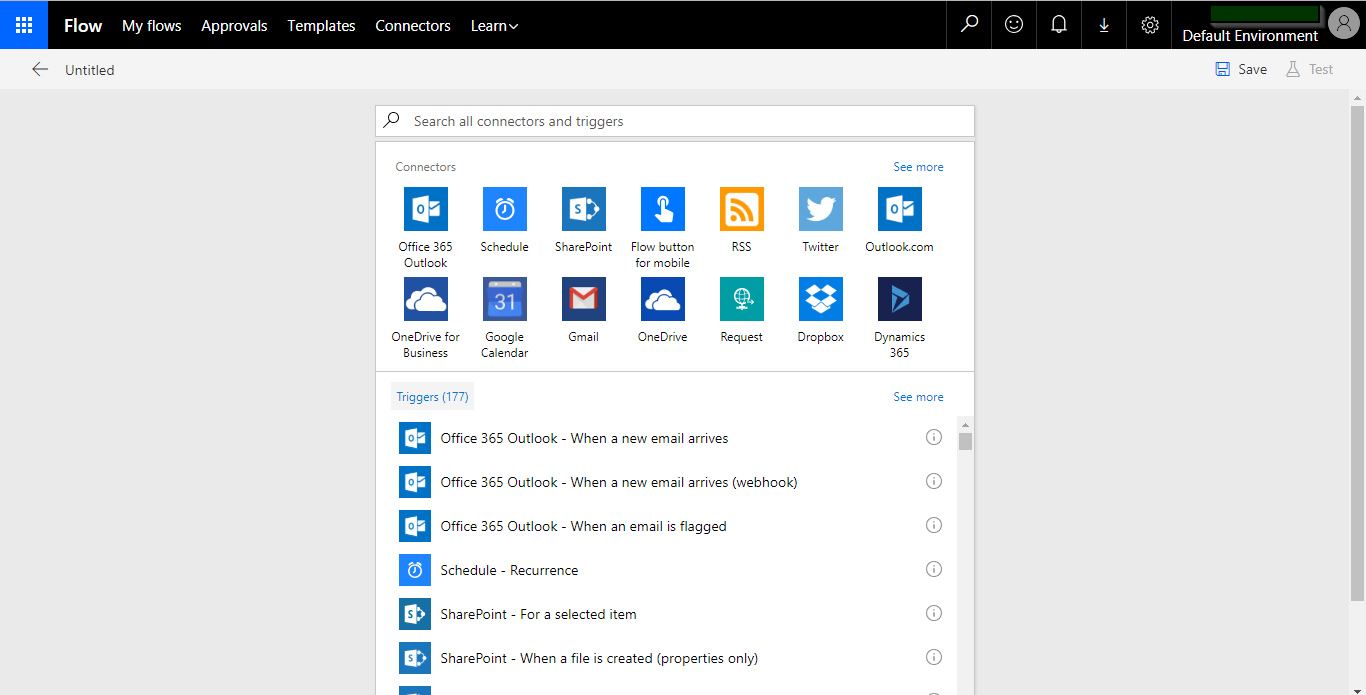Open the Connectors page
This screenshot has height=695, width=1366.
(413, 26)
